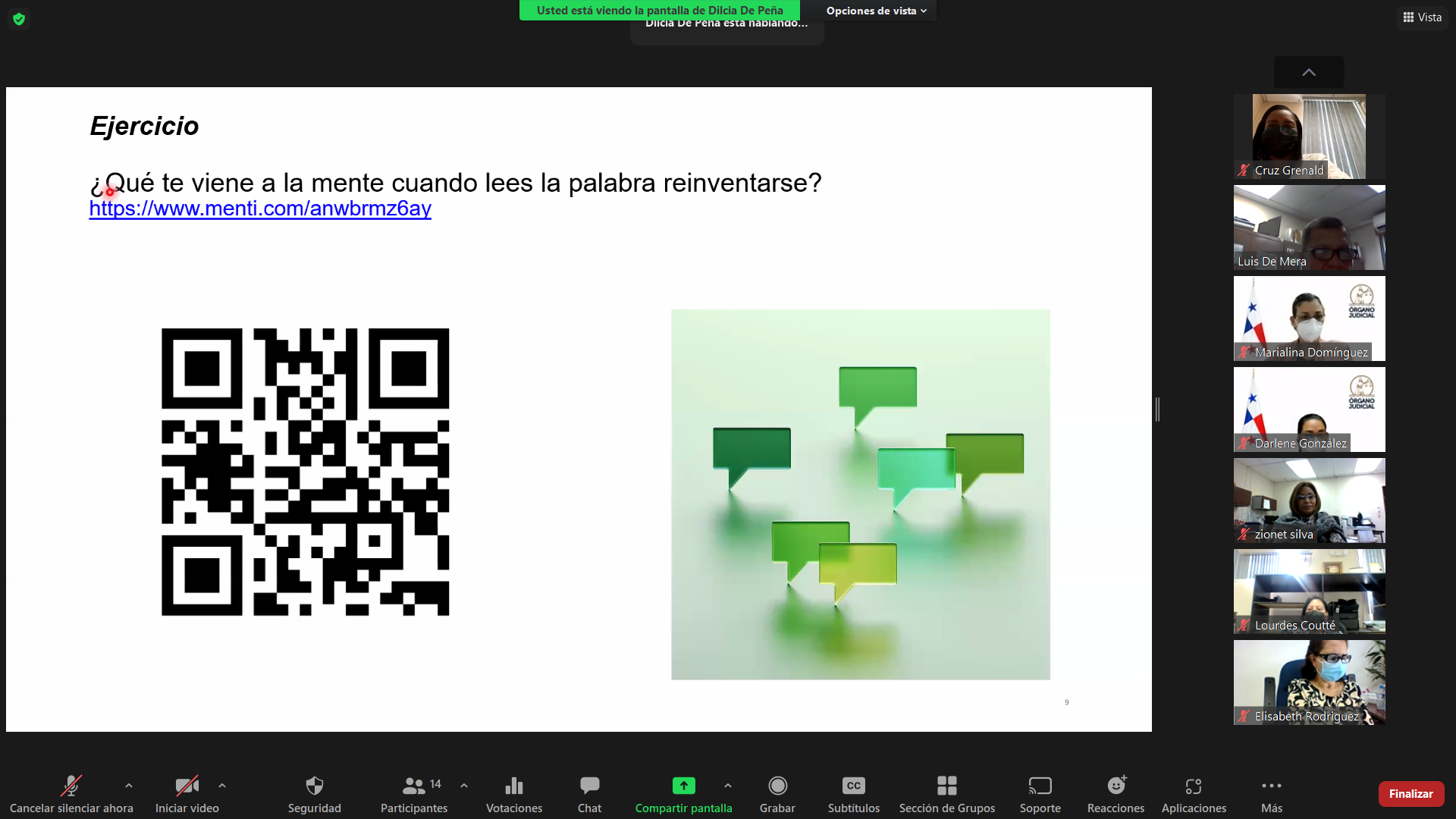Screen dimensions: 1456x819
Task: Open Aplicaciones apps panel
Action: pyautogui.click(x=1194, y=794)
